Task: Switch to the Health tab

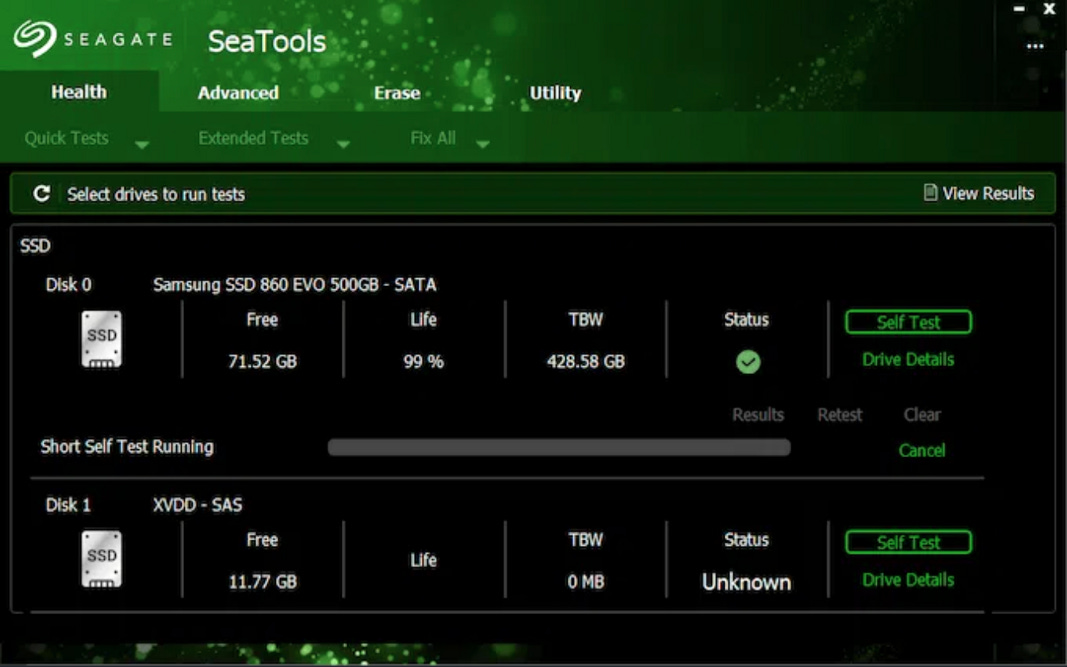Action: pos(79,92)
